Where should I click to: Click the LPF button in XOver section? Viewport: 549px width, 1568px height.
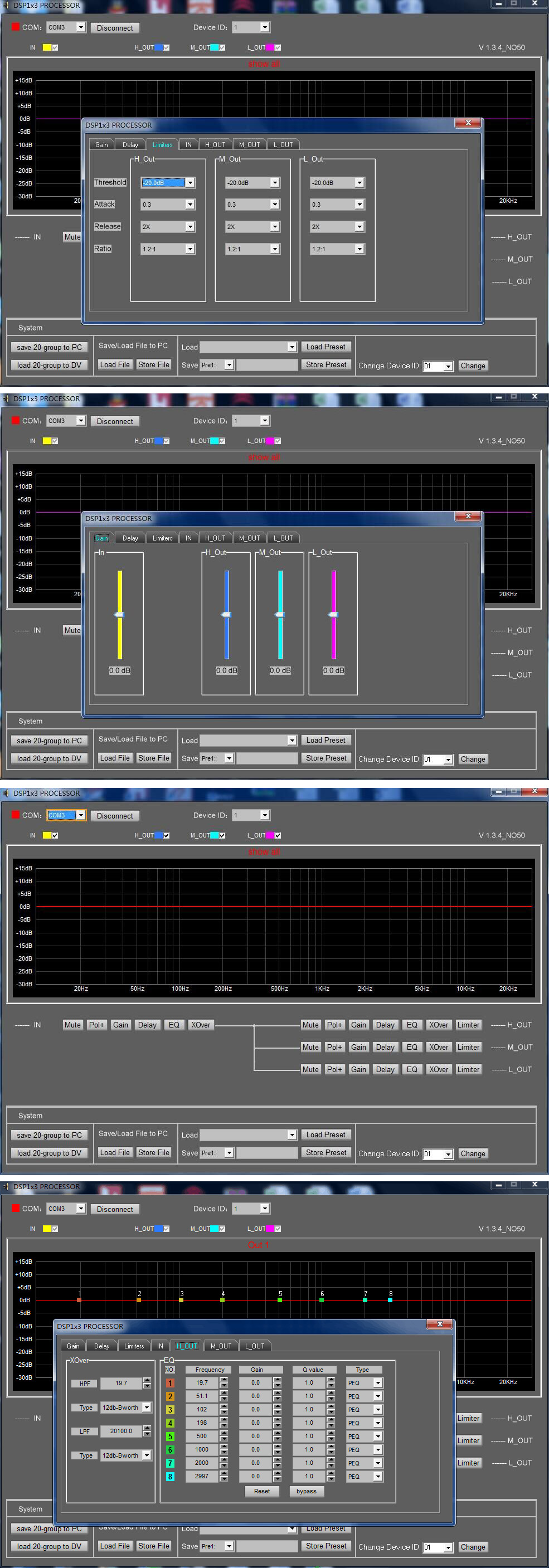coord(85,1431)
